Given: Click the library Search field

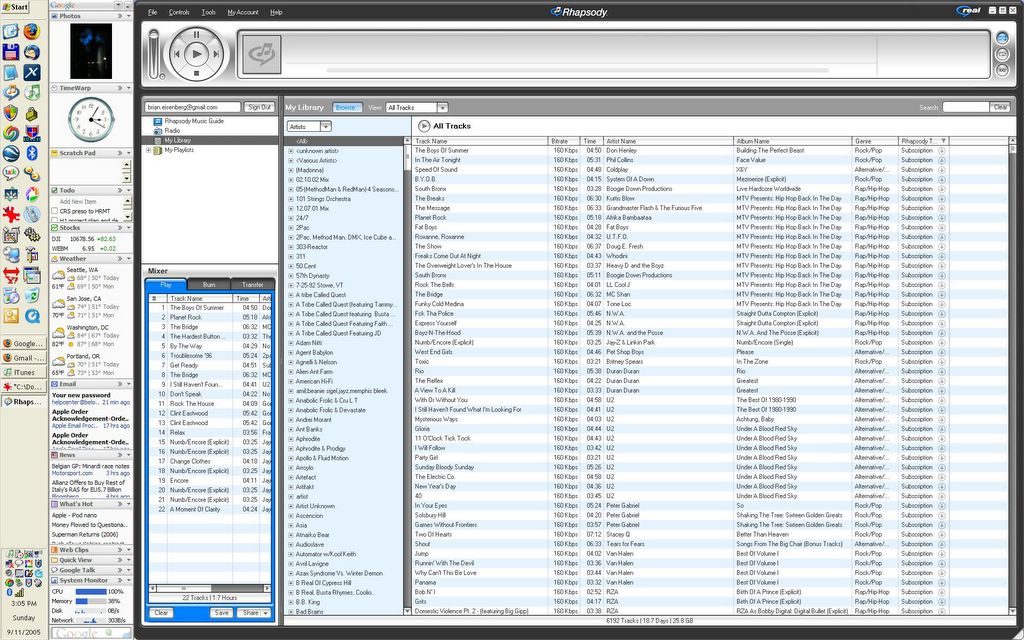Looking at the screenshot, I should pyautogui.click(x=966, y=107).
